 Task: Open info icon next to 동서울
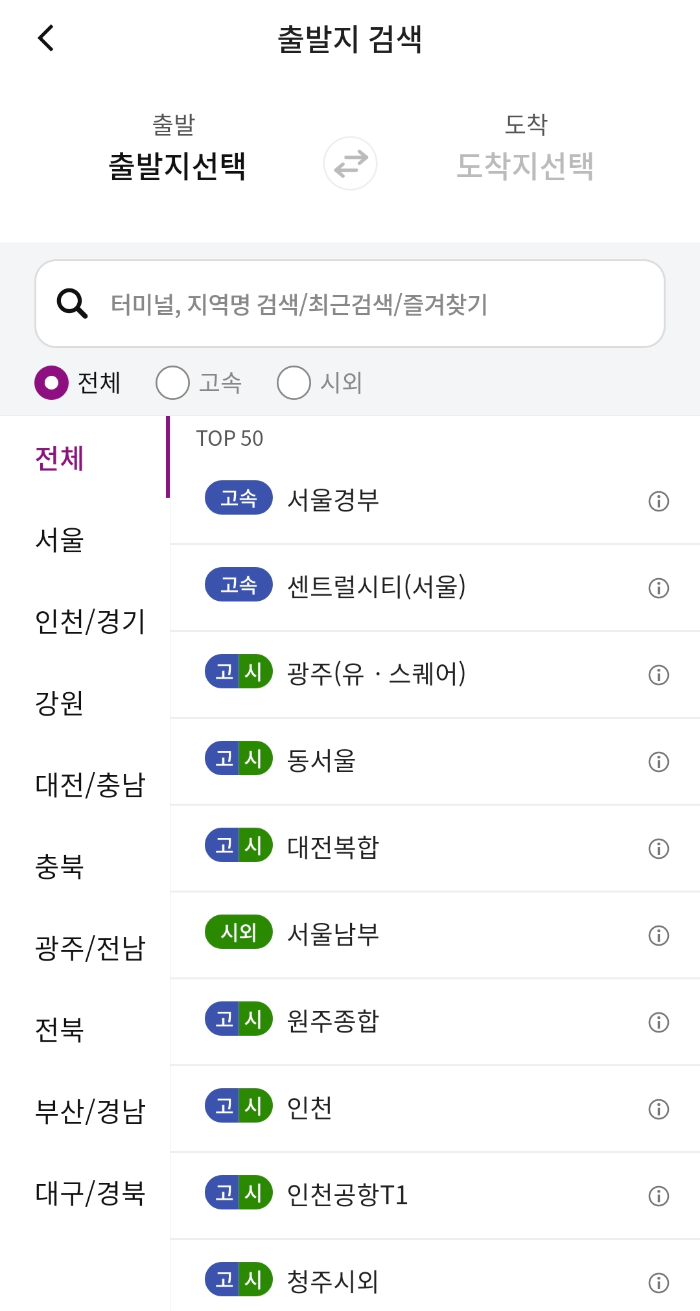[659, 761]
